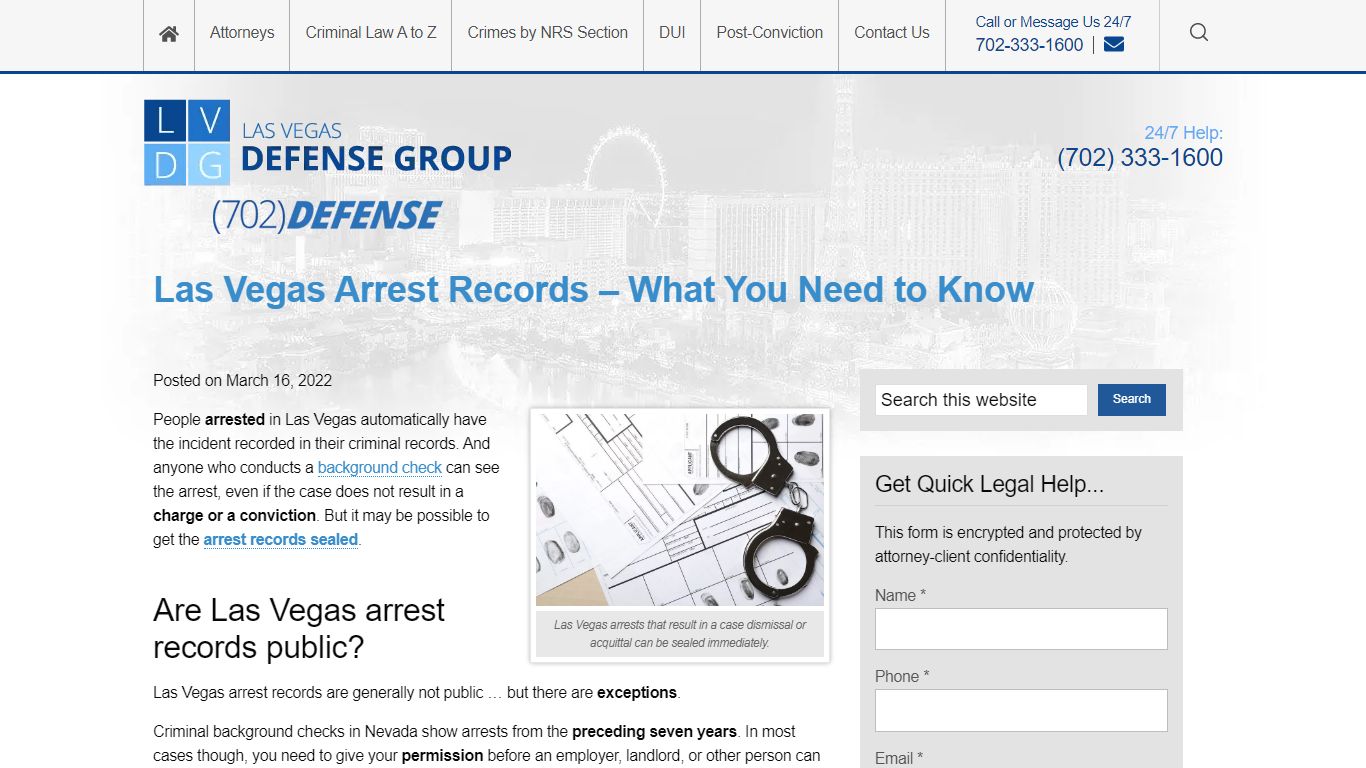Click the (702)DEFENSE logo text
Viewport: 1366px width, 768px height.
click(326, 215)
